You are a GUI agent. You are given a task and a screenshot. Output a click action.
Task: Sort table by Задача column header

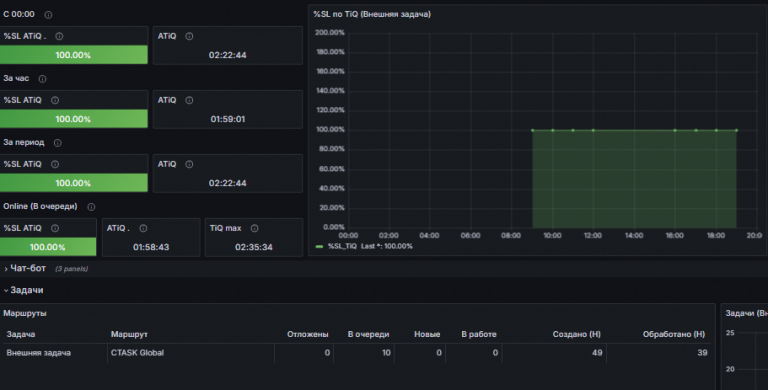tap(21, 334)
